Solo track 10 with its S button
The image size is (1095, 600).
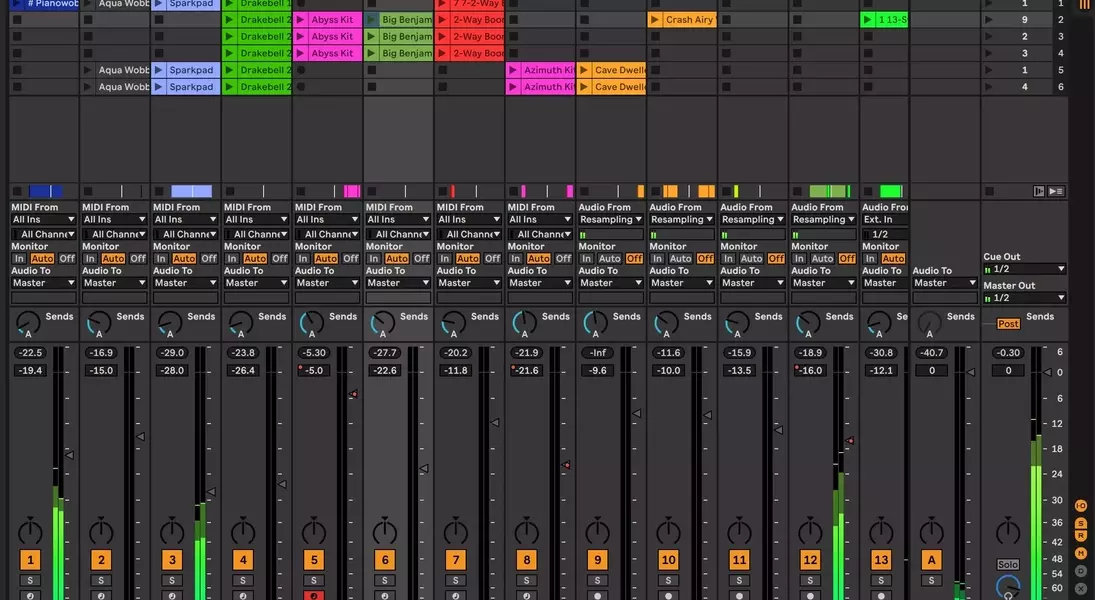[x=668, y=581]
